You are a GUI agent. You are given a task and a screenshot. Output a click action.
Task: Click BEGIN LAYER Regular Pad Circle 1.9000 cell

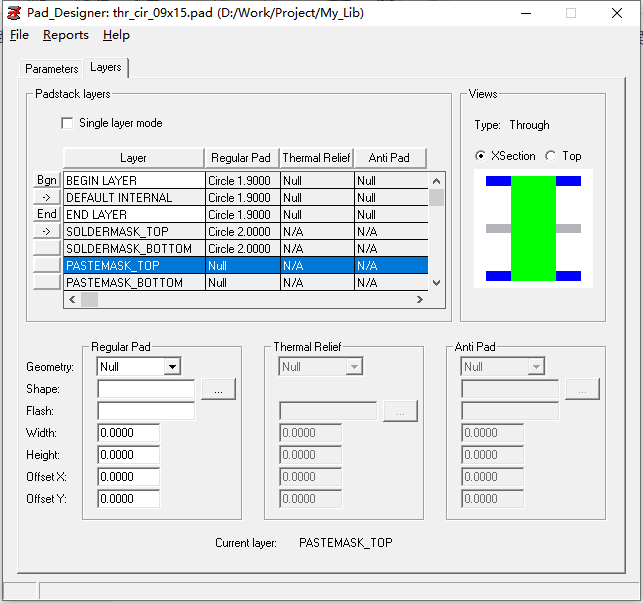pos(243,180)
